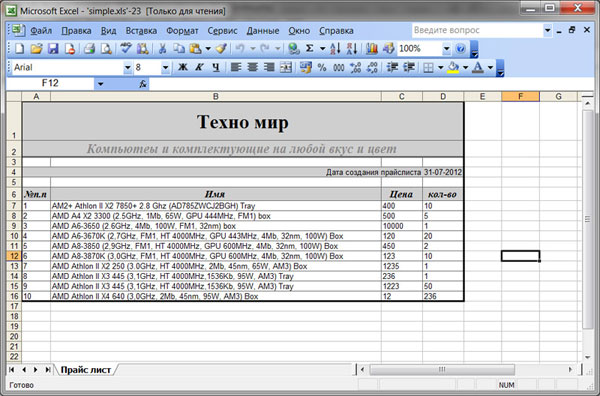Click the Open folder icon
Image resolution: width=600 pixels, height=396 pixels.
[x=36, y=49]
